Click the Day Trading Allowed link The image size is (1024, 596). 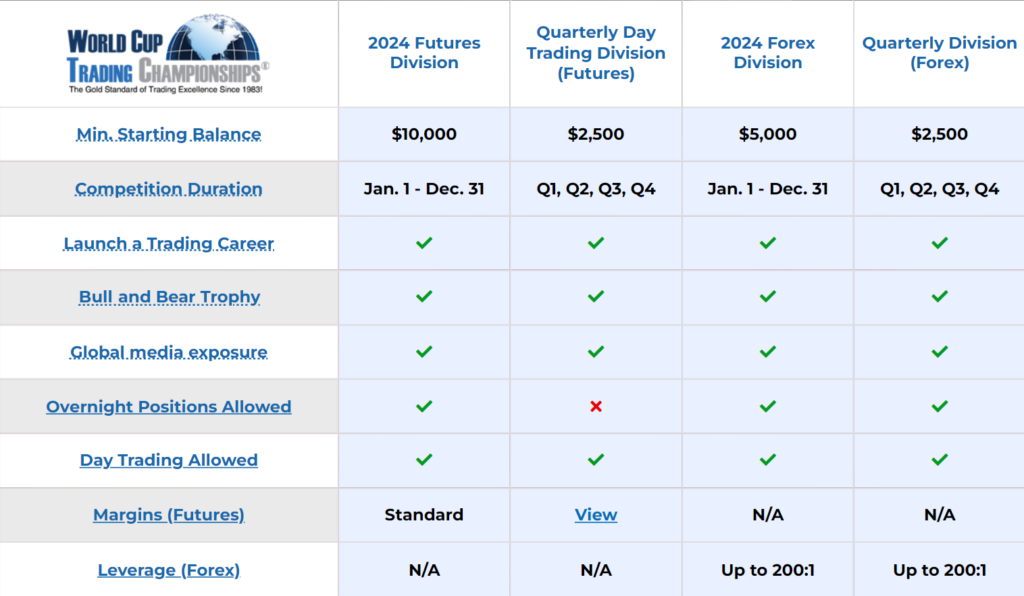click(169, 460)
